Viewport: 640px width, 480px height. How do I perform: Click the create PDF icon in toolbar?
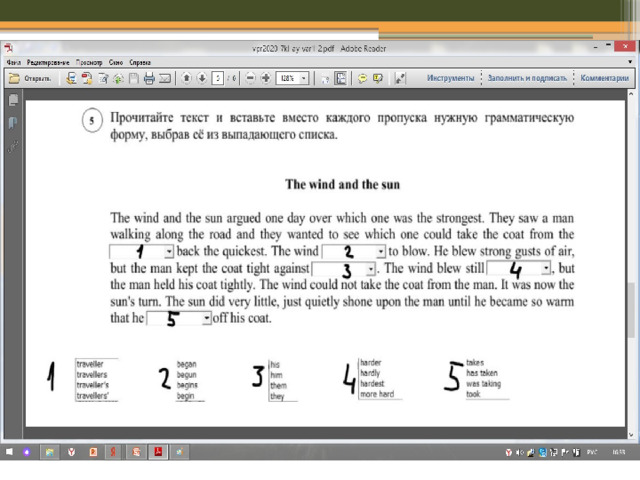tap(87, 78)
